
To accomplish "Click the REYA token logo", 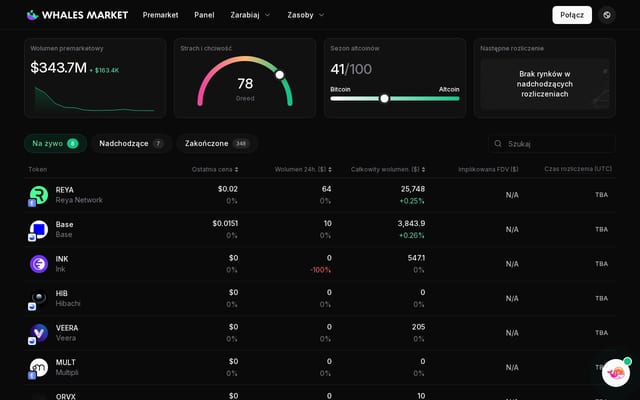I will coord(39,195).
